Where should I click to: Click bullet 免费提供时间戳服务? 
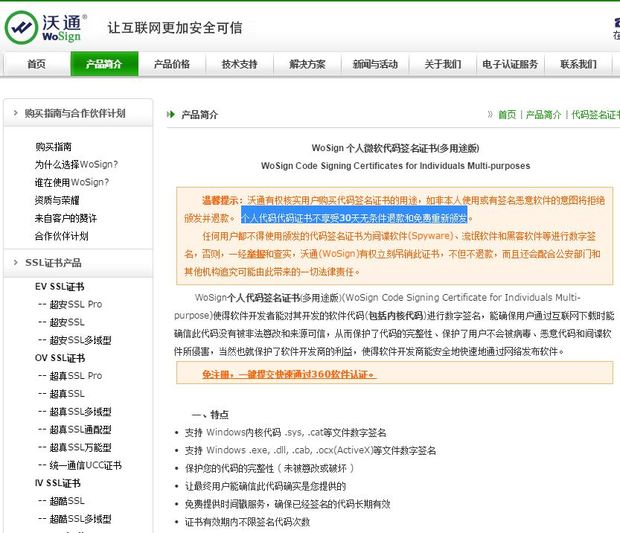[287, 504]
